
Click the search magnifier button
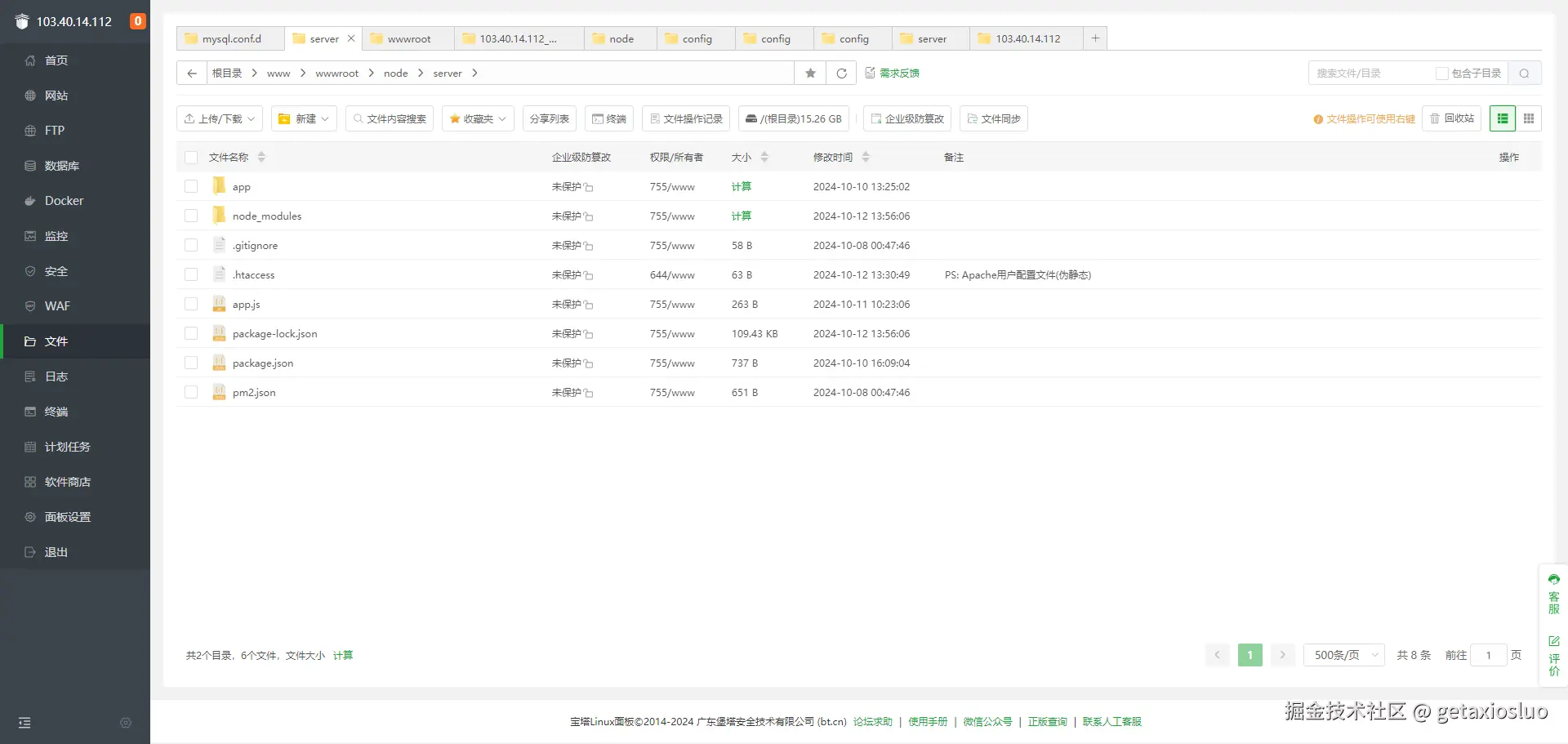click(x=1524, y=74)
